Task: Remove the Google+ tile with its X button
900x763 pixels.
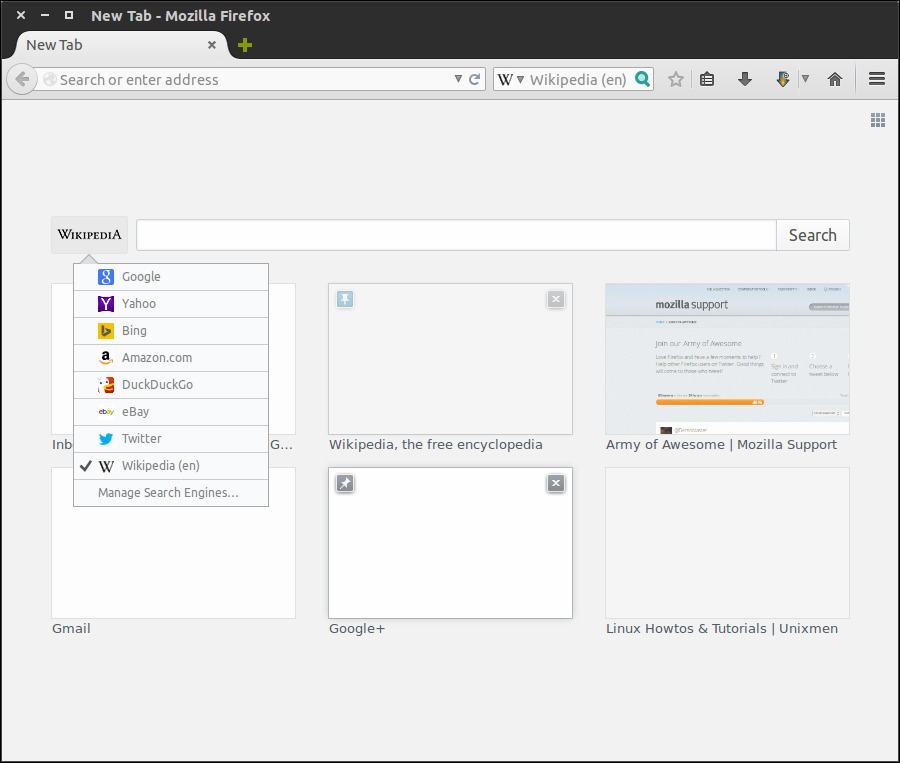Action: point(556,483)
